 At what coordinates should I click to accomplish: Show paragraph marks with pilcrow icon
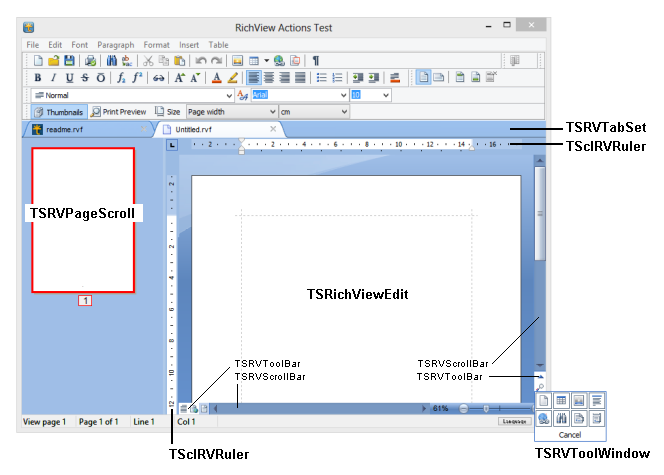coord(316,61)
